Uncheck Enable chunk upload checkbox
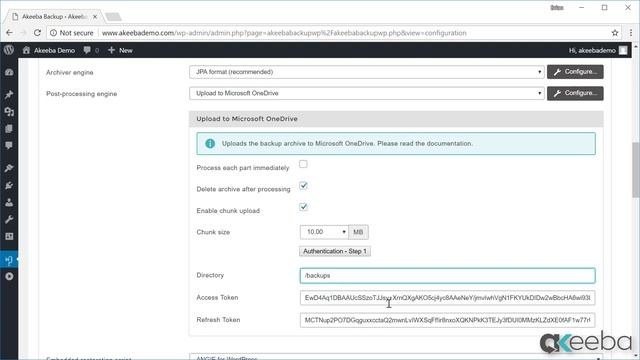This screenshot has height=360, width=640. point(303,207)
